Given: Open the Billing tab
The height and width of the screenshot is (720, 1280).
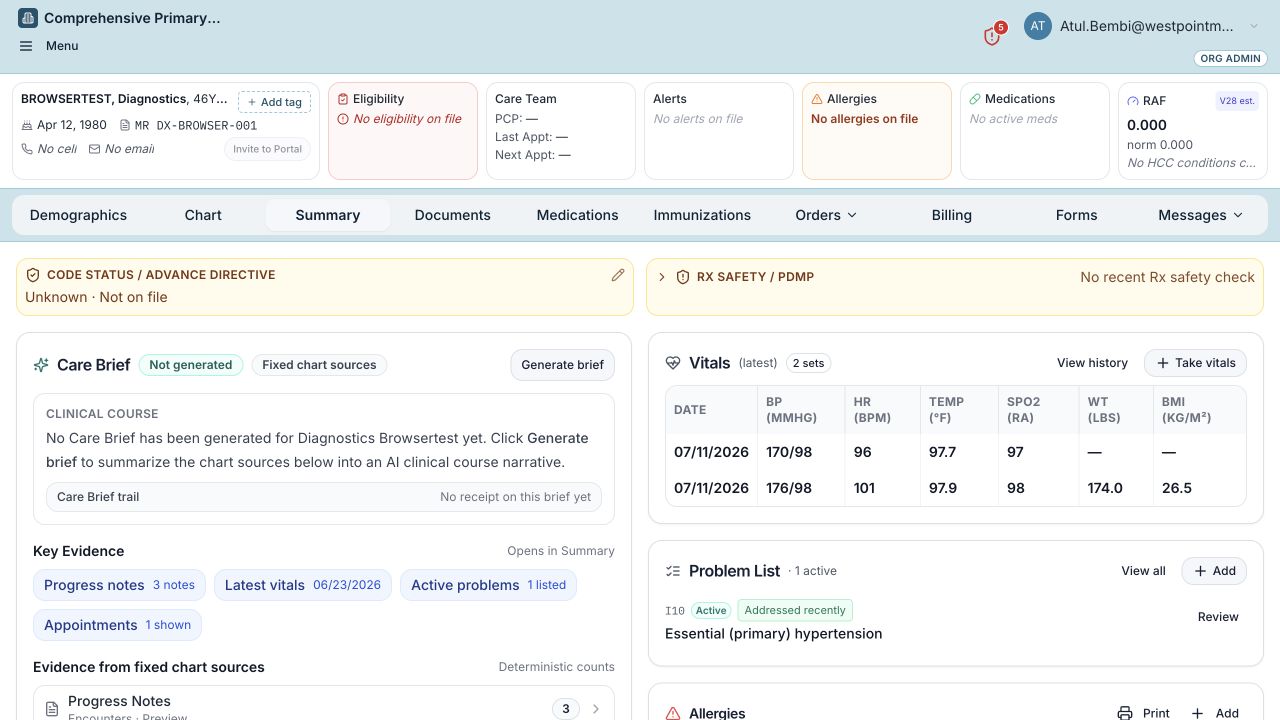Looking at the screenshot, I should 952,215.
